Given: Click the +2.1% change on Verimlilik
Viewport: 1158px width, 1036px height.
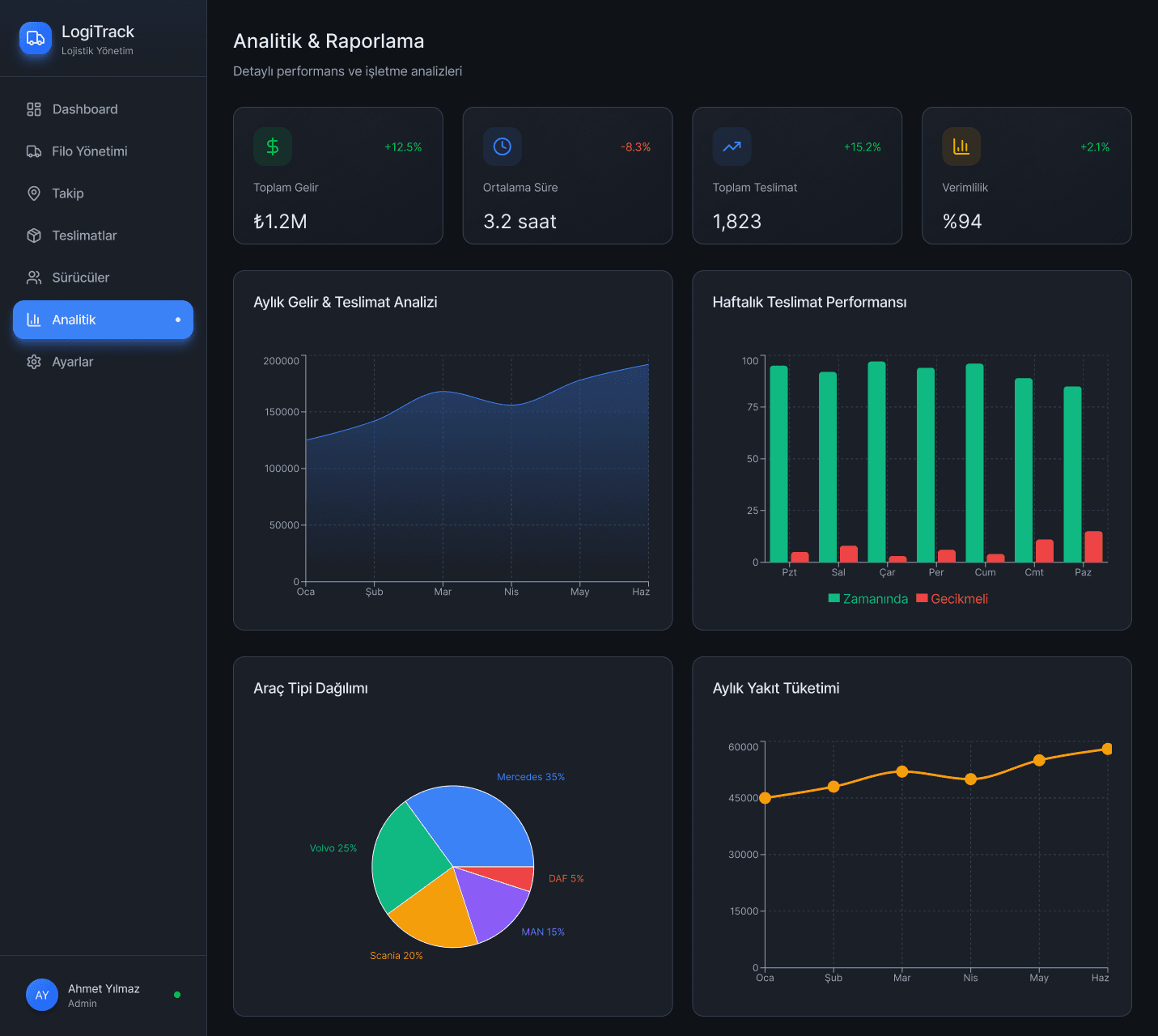Looking at the screenshot, I should [x=1095, y=147].
